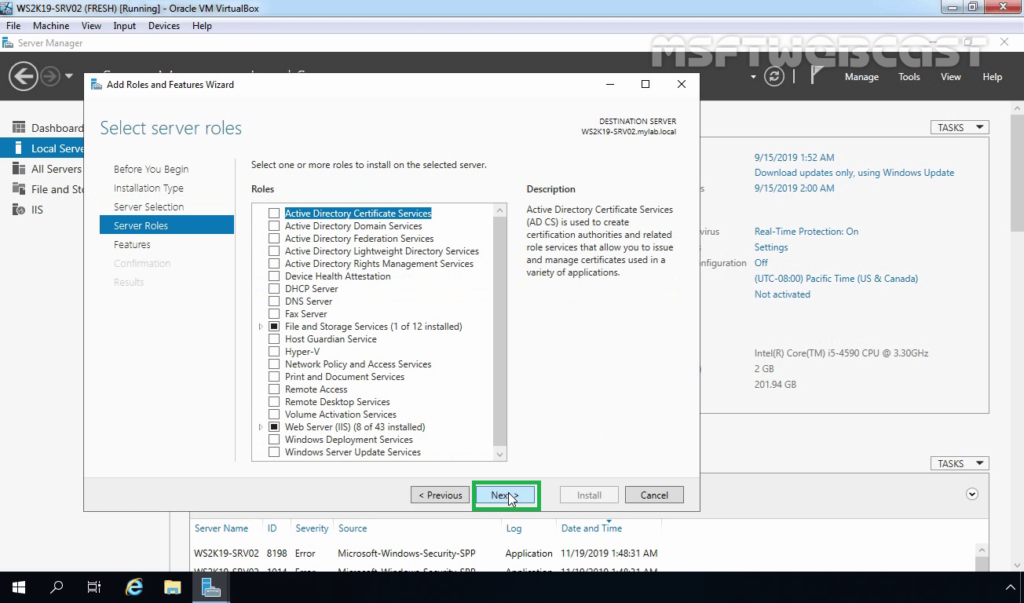Toggle the Web Server (IIS) checkbox

[x=274, y=427]
